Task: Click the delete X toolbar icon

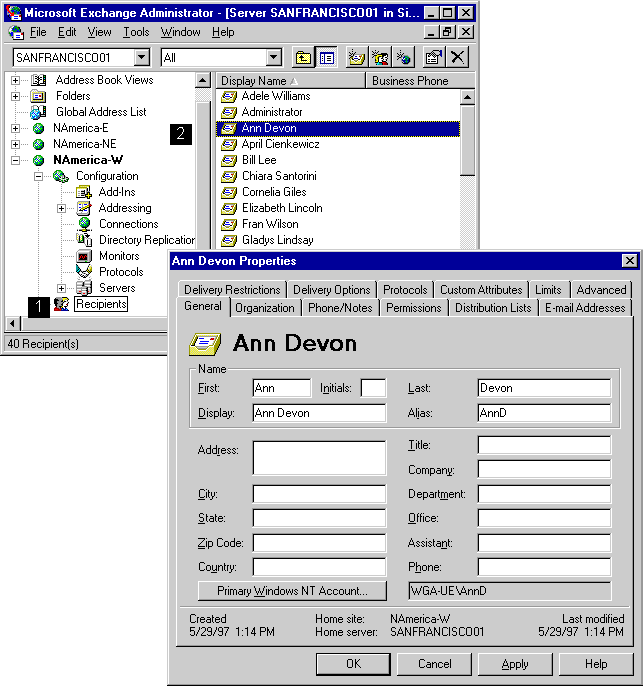Action: pyautogui.click(x=457, y=57)
